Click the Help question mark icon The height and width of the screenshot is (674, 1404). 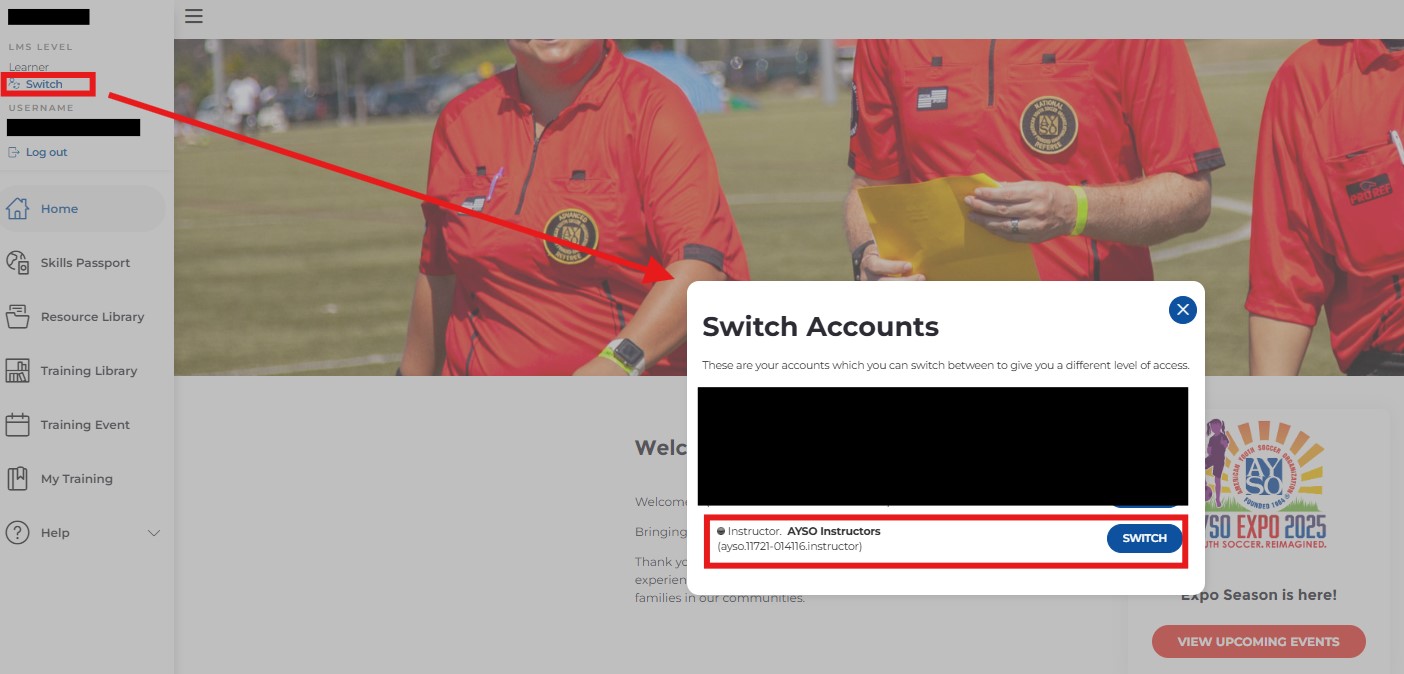(x=18, y=533)
